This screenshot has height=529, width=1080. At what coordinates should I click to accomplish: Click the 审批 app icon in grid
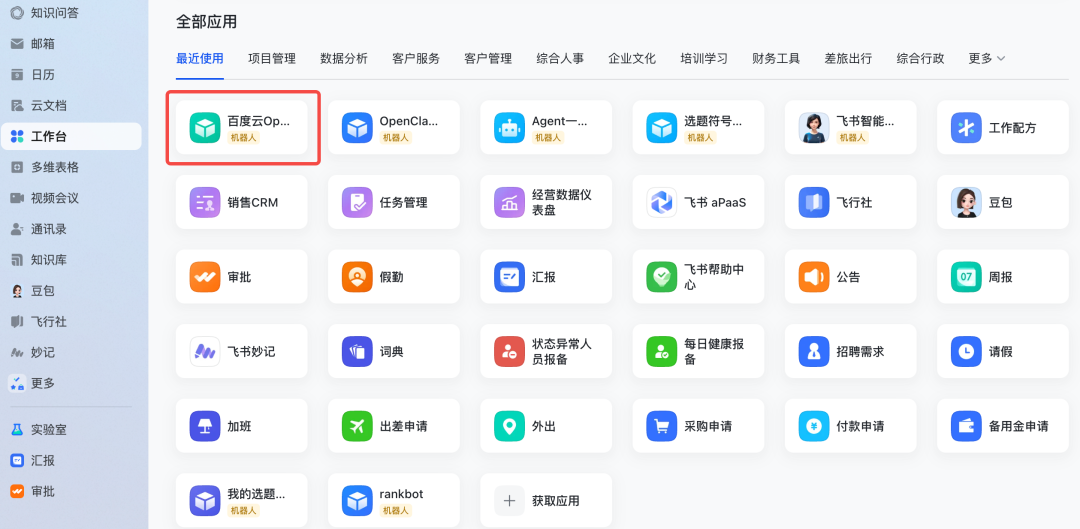click(205, 277)
